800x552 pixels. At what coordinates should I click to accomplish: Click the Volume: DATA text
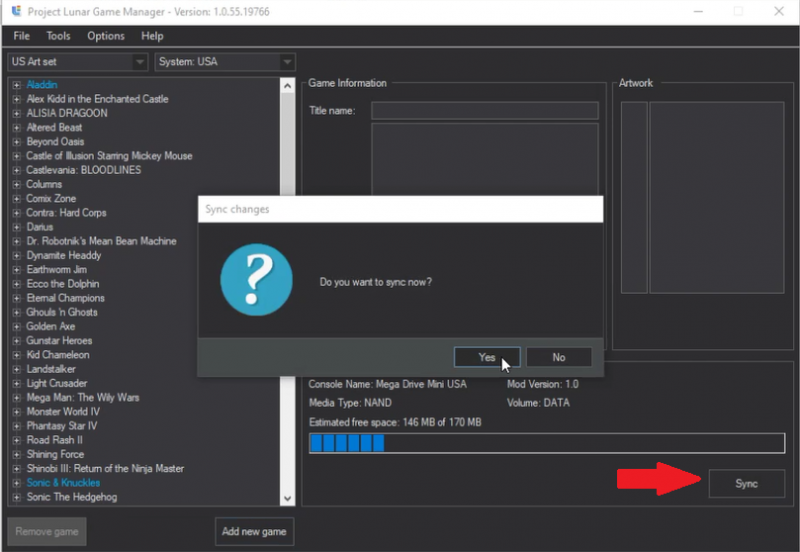coord(538,403)
